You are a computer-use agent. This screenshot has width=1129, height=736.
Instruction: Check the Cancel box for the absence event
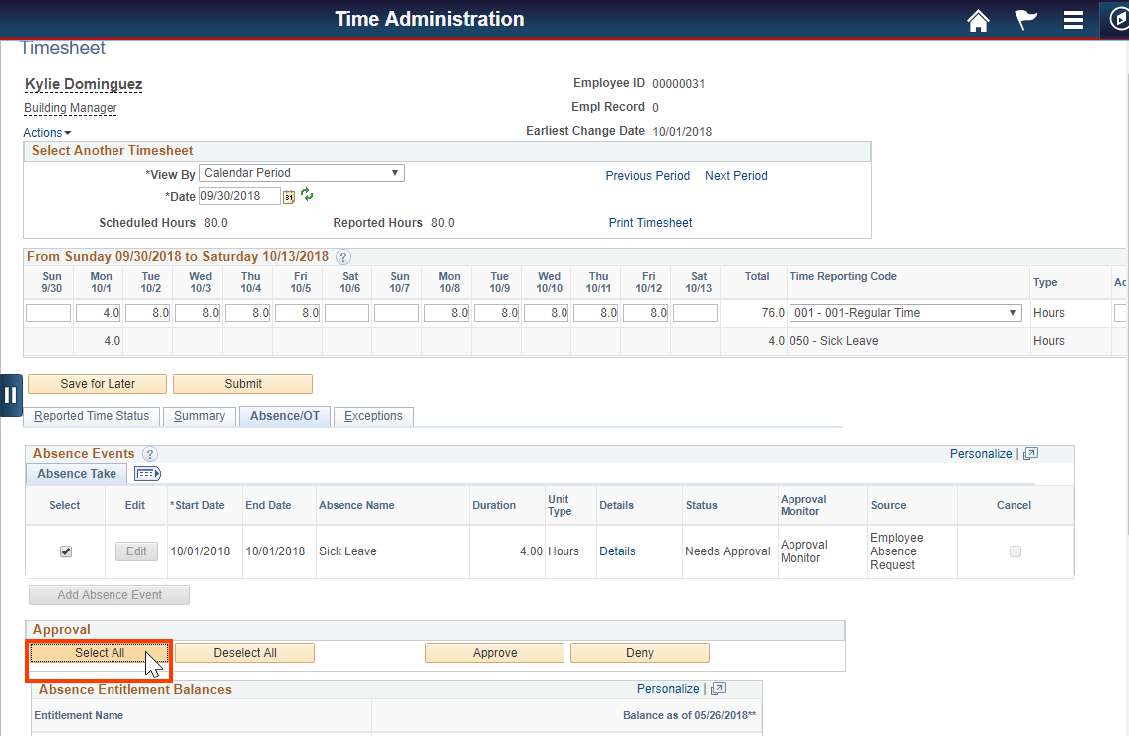tap(1014, 551)
